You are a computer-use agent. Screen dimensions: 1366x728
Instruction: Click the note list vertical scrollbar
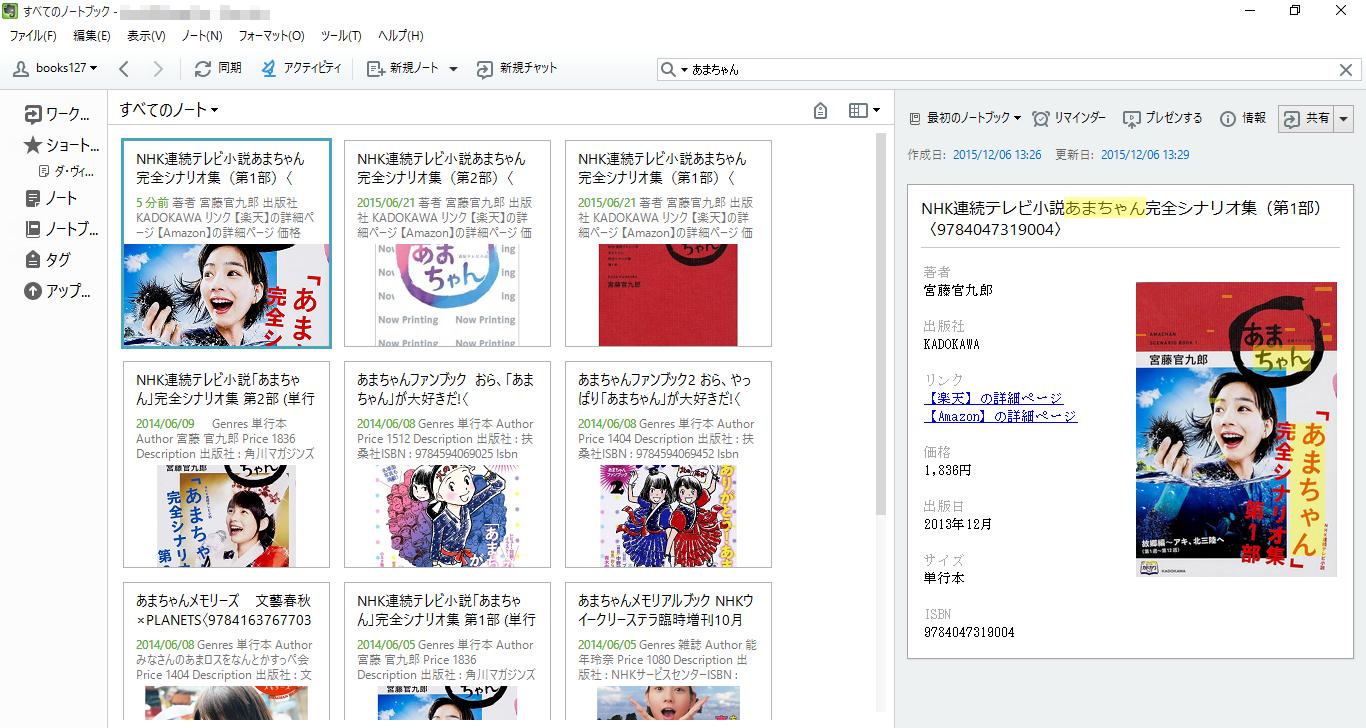pos(881,324)
